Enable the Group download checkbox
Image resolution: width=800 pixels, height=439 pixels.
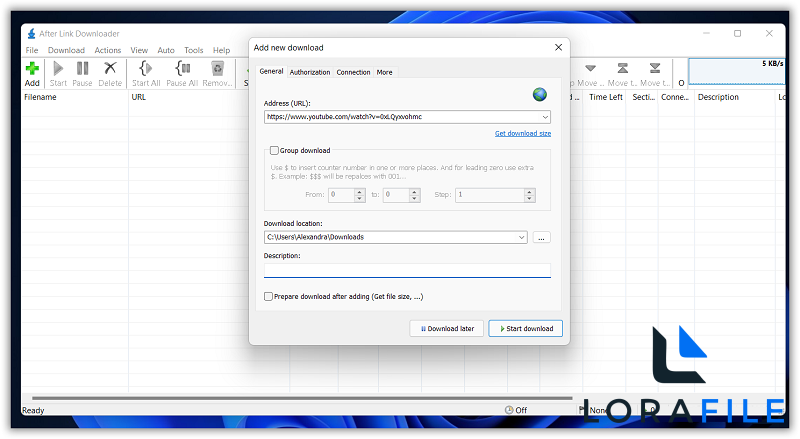pos(274,151)
